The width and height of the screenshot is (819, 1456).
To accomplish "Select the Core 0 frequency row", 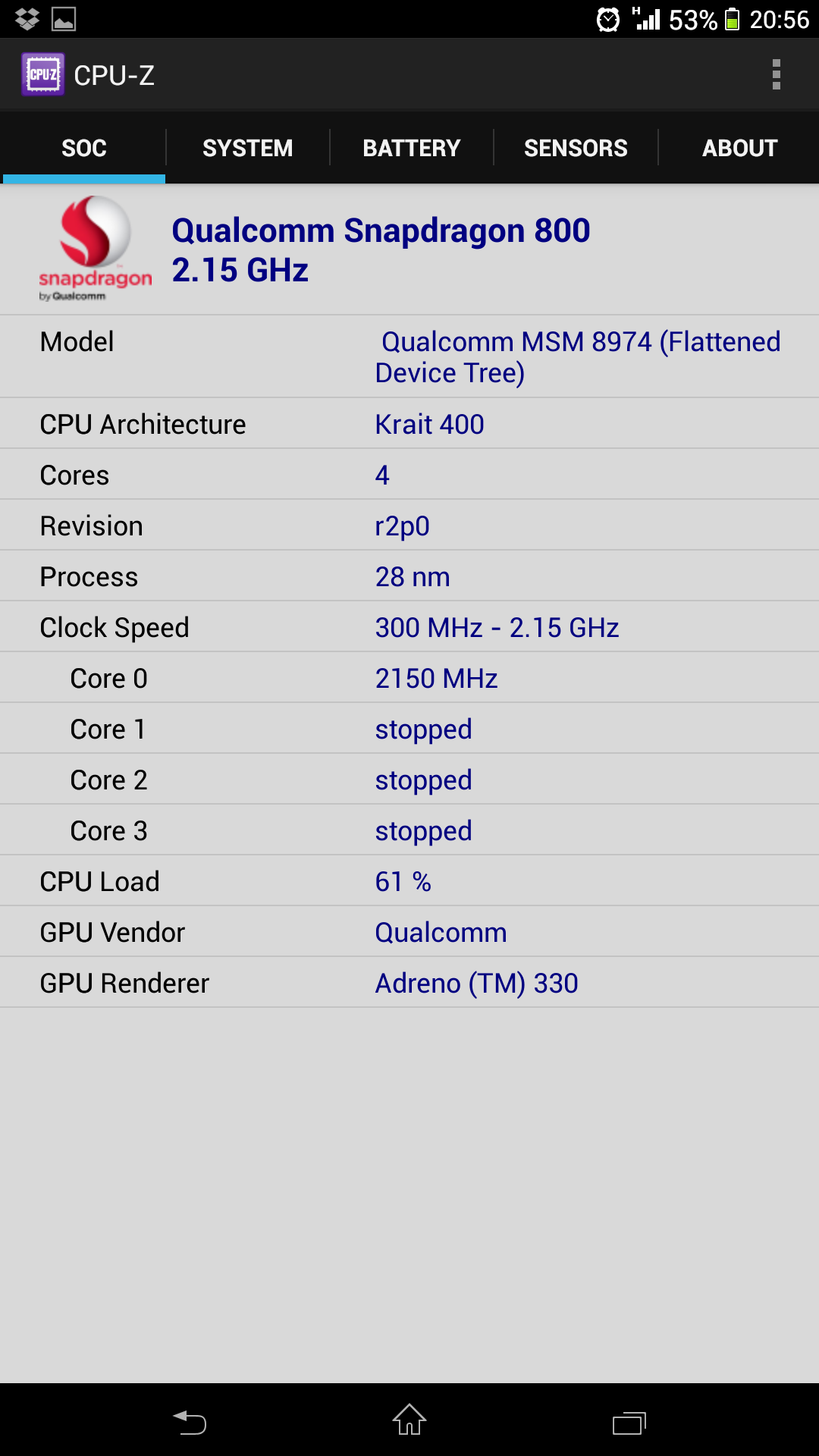I will point(409,678).
